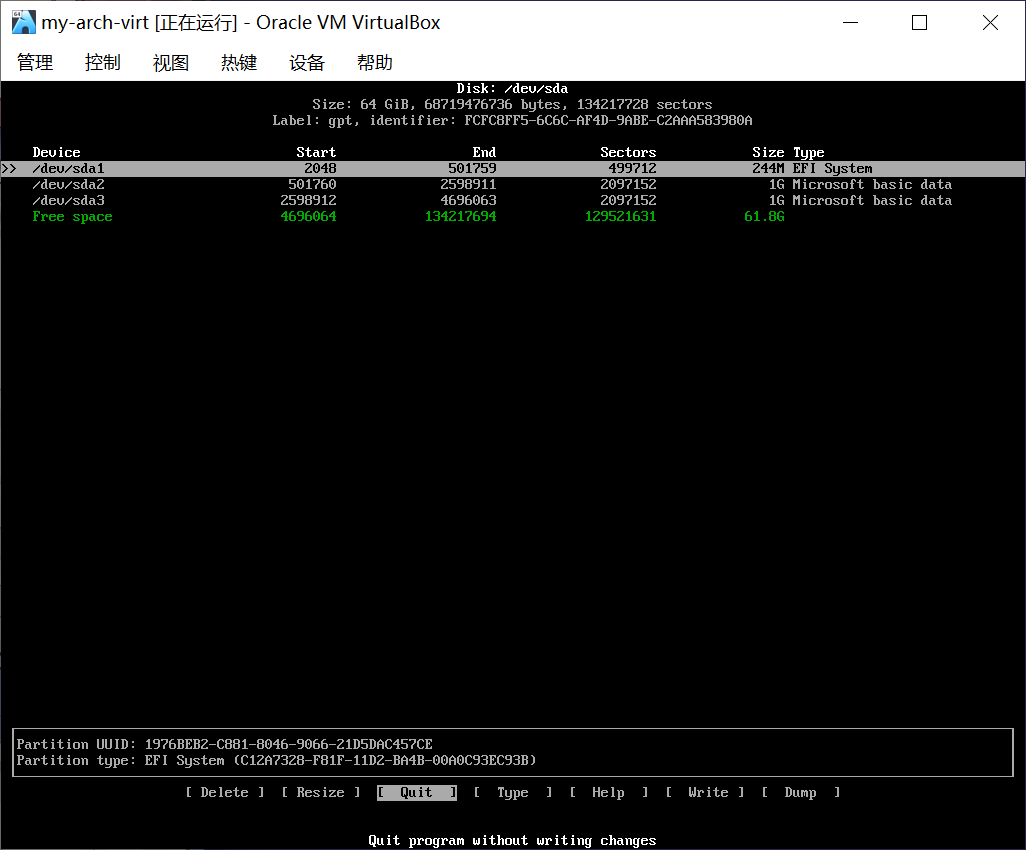Image resolution: width=1026 pixels, height=850 pixels.
Task: Select the Type option in cfdisk
Action: [513, 792]
